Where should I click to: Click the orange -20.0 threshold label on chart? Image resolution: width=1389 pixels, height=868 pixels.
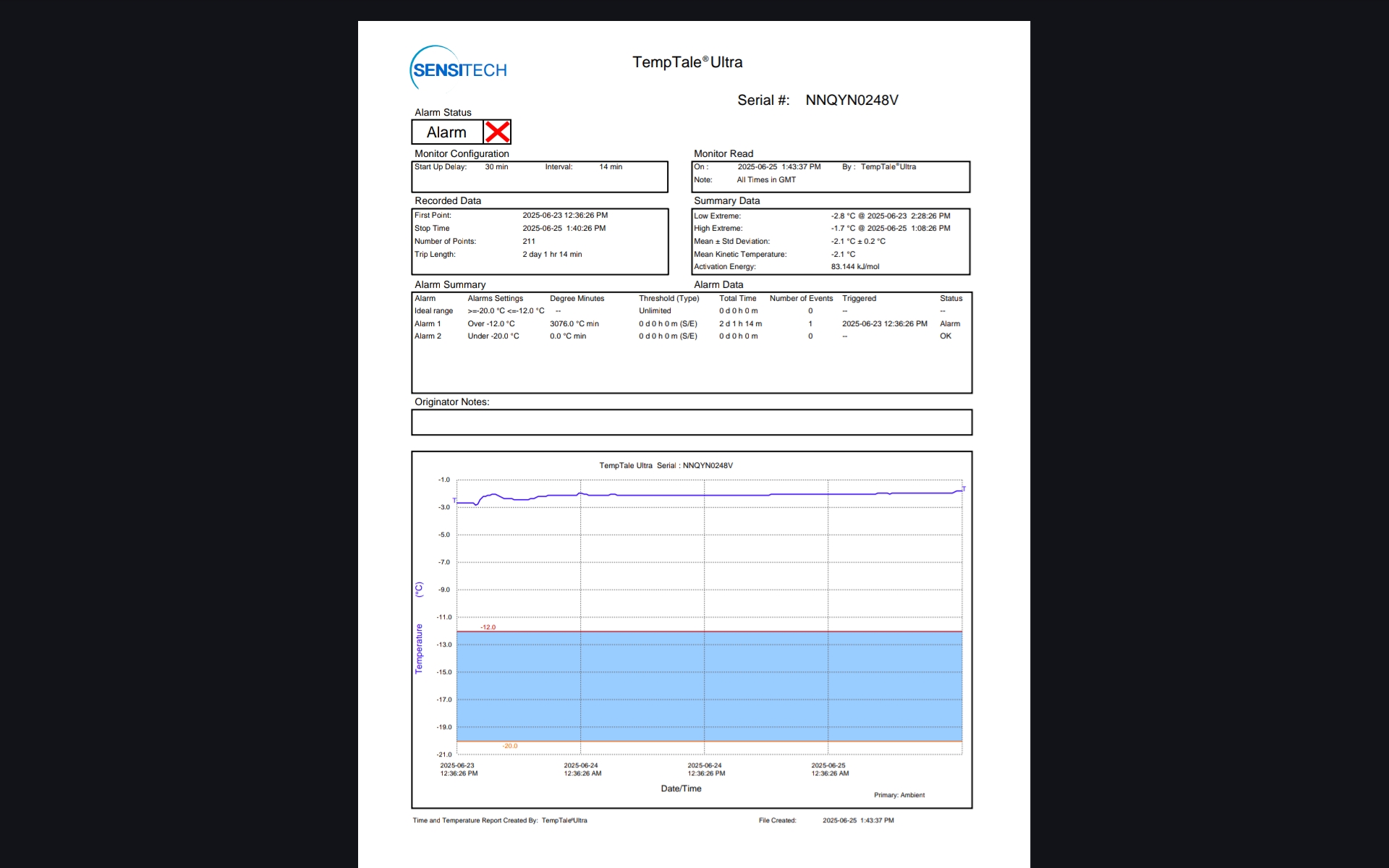click(510, 746)
